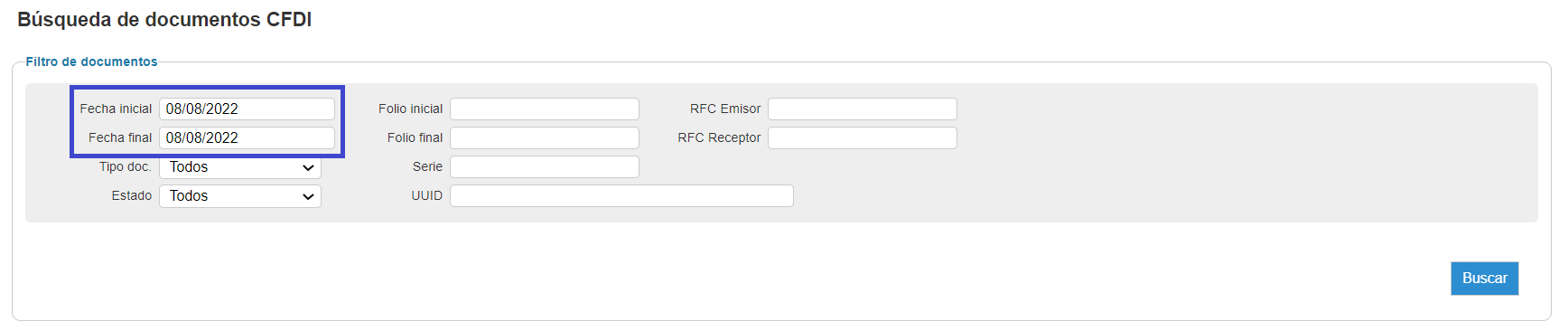Focus the UUID text field
This screenshot has width=1568, height=331.
621,195
